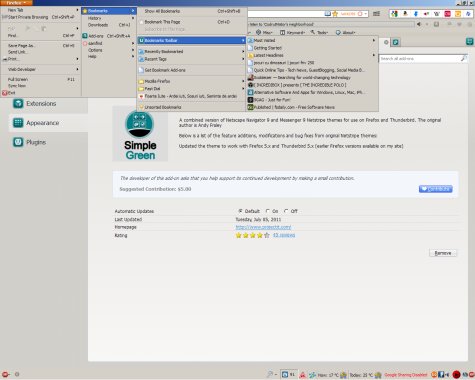This screenshot has width=475, height=380.
Task: Expand the Recently Bookmarked submenu
Action: click(192, 52)
